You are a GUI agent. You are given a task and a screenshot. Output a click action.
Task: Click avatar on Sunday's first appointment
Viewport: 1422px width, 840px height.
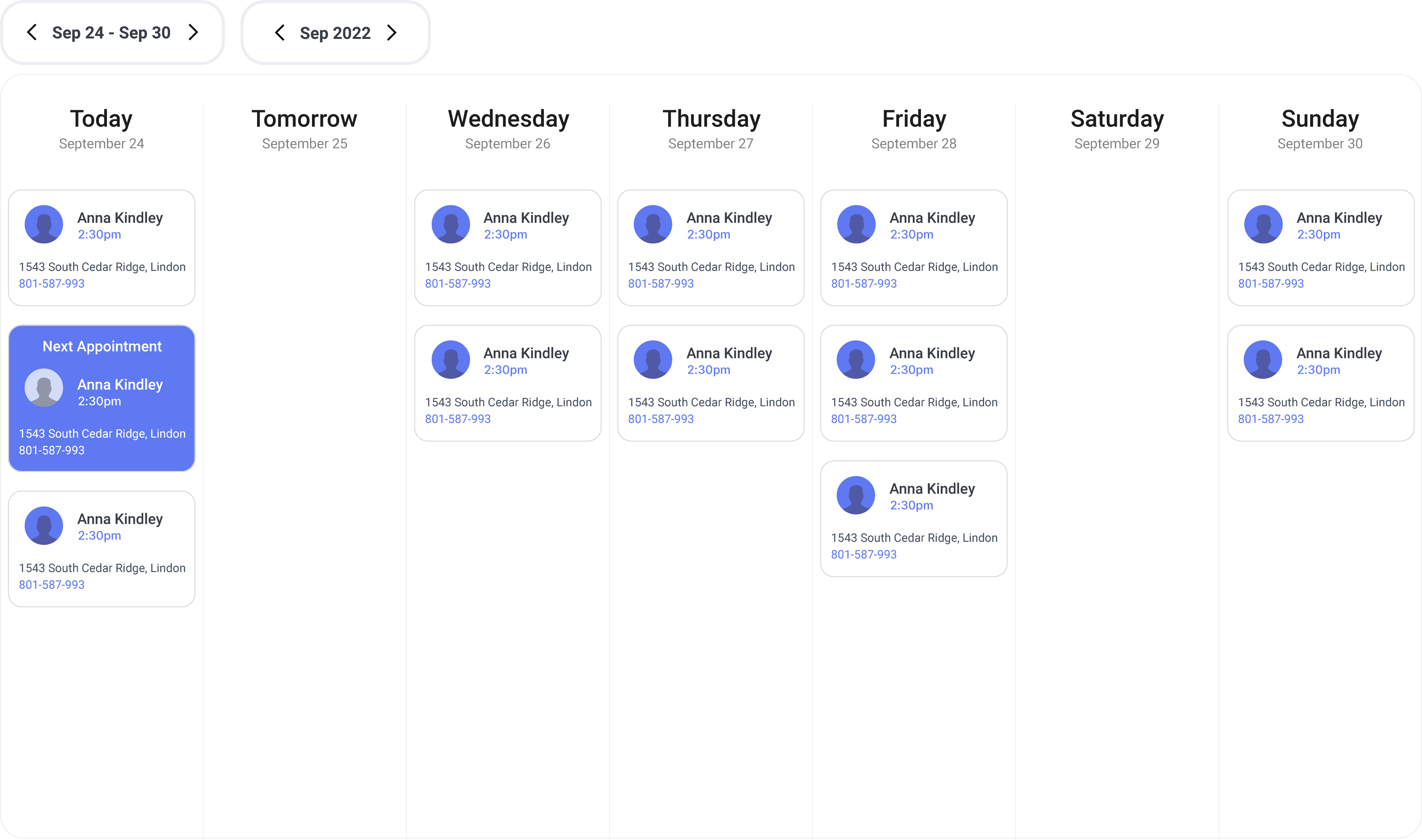tap(1263, 224)
